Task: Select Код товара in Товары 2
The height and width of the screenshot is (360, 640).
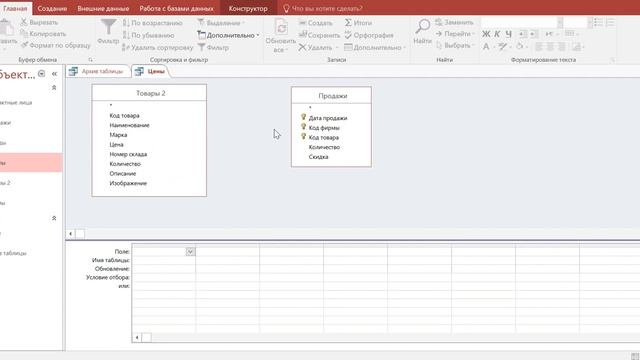Action: pyautogui.click(x=124, y=116)
